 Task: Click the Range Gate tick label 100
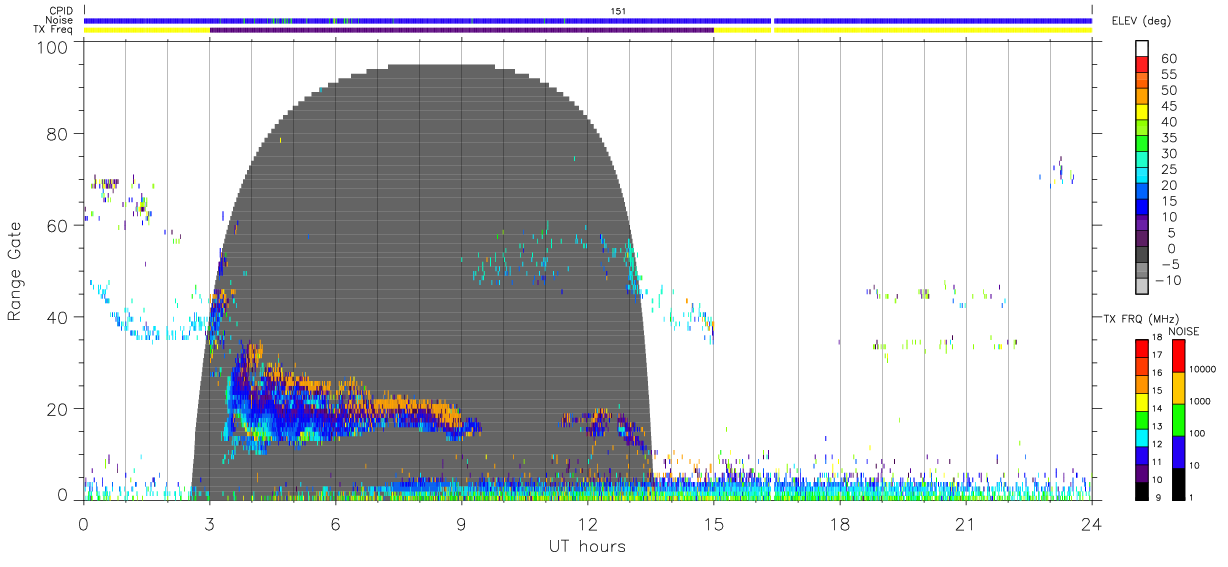pos(53,47)
